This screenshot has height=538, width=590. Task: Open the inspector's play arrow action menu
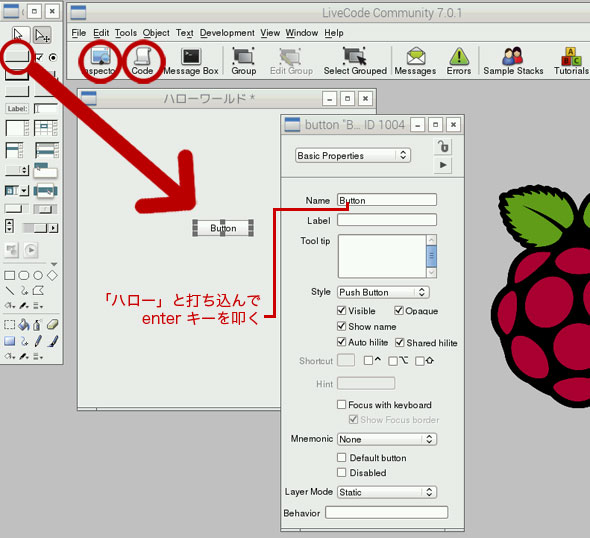point(443,165)
